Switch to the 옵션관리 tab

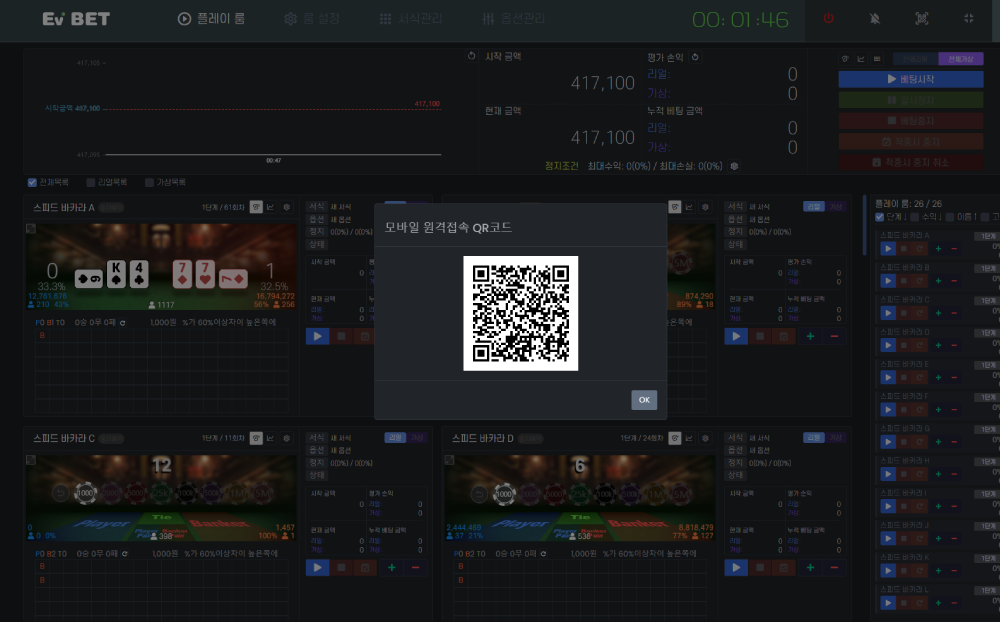pyautogui.click(x=513, y=19)
